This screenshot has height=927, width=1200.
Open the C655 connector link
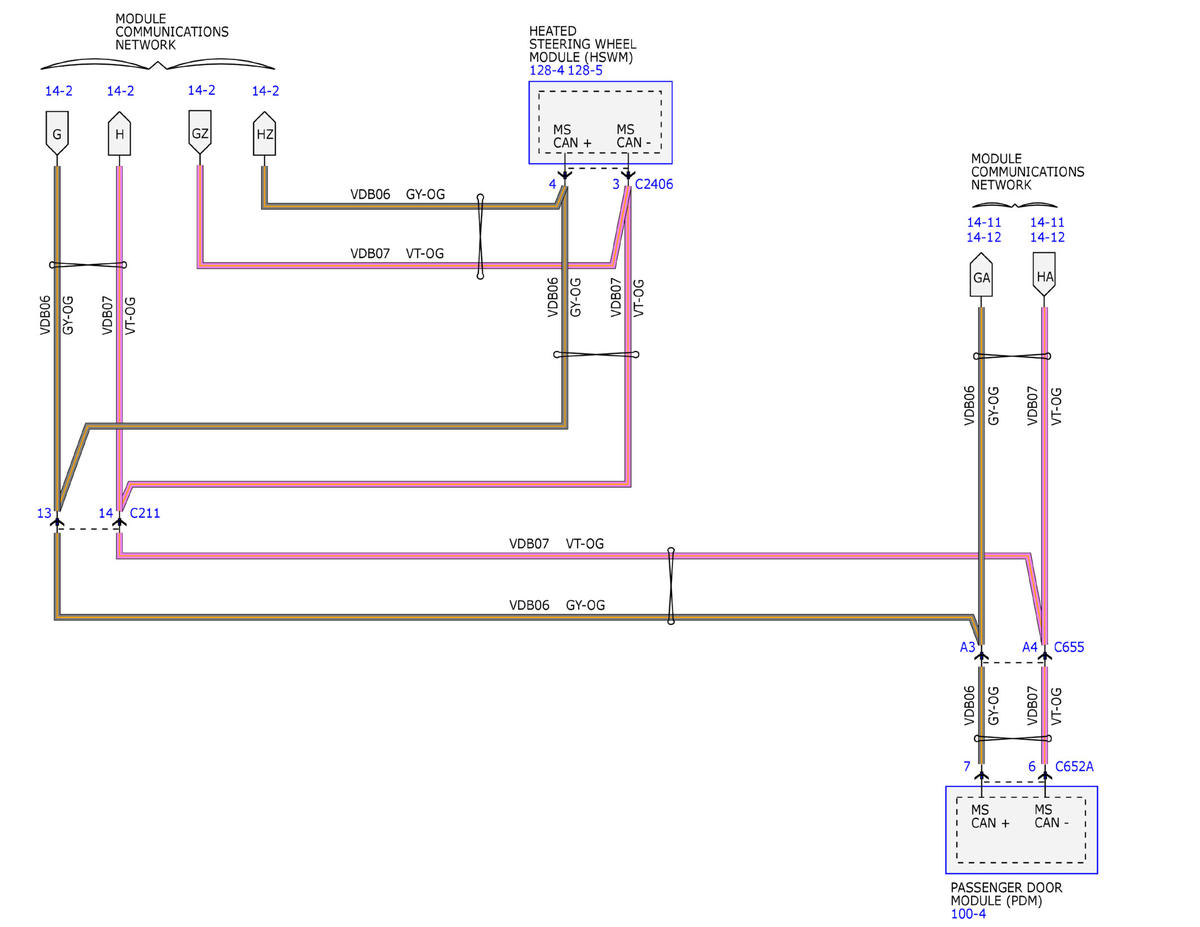tap(1069, 647)
